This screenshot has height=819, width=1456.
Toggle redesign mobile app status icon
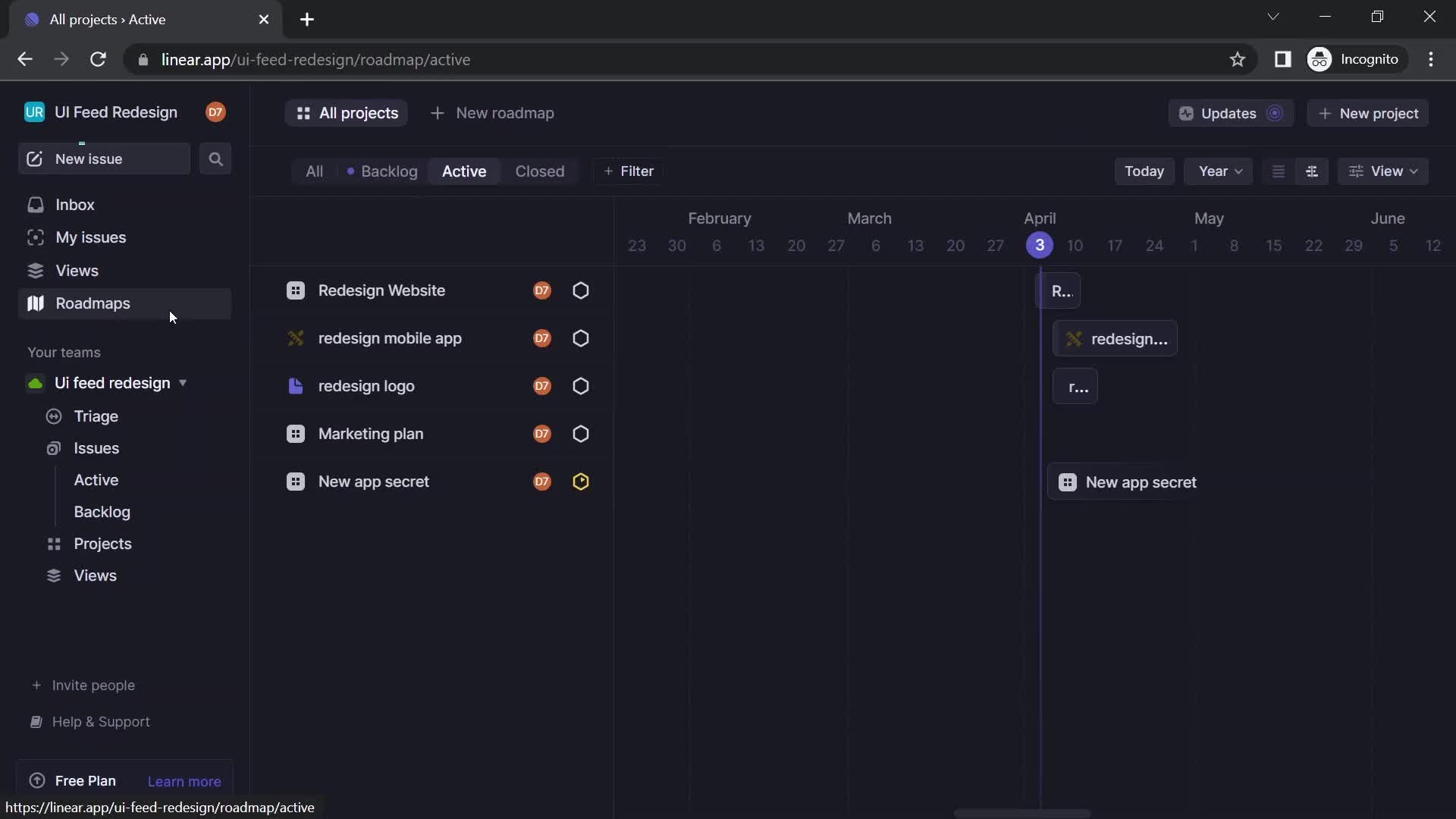coord(580,337)
